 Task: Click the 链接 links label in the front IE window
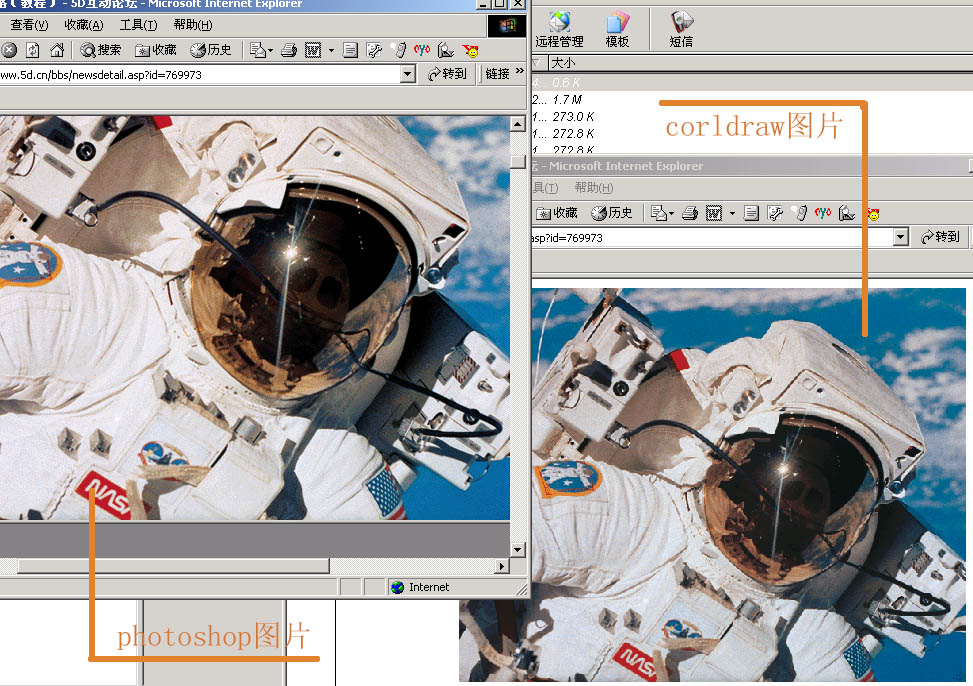(497, 74)
